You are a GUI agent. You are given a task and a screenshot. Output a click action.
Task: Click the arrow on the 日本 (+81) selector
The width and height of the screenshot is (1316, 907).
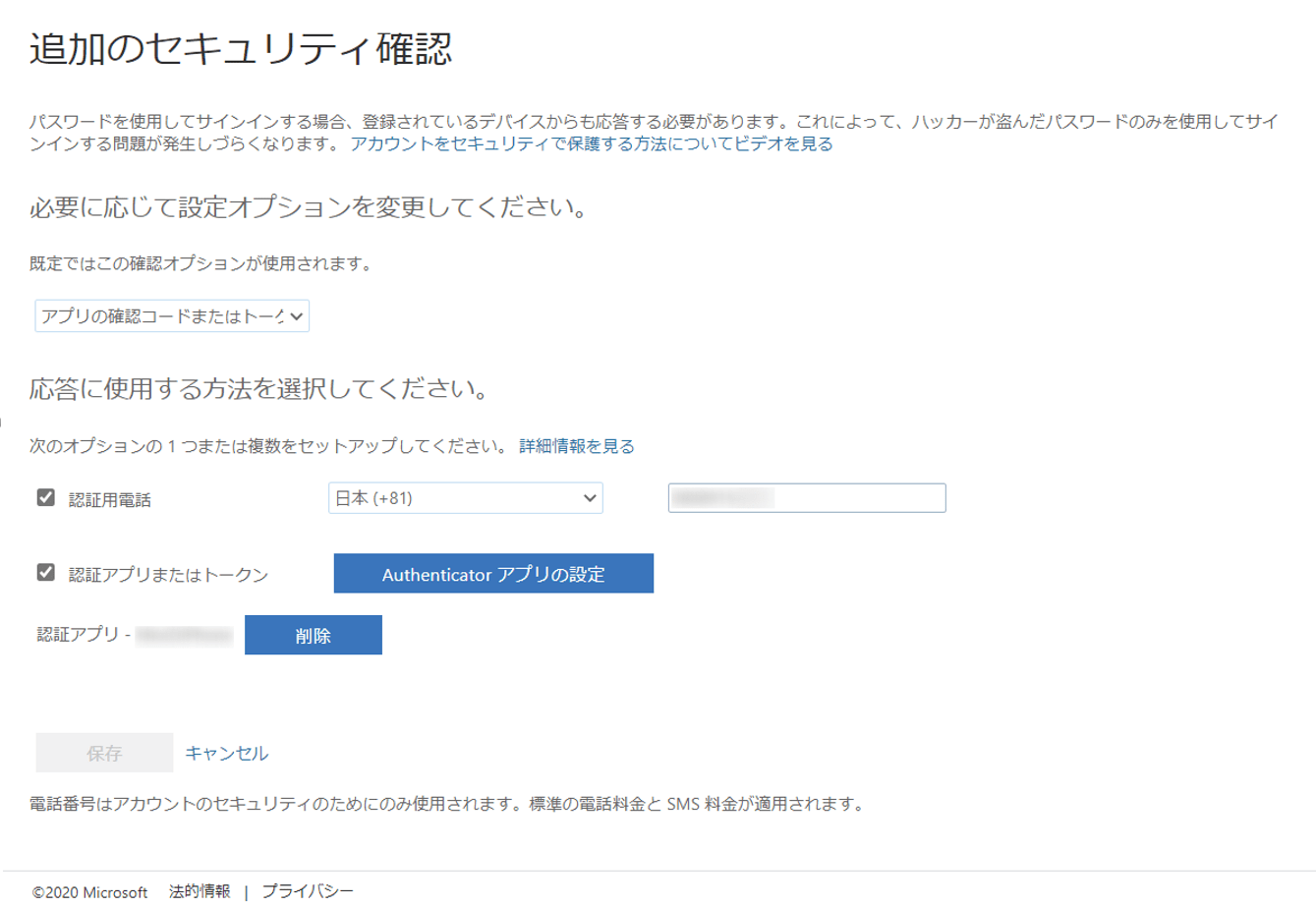tap(590, 498)
